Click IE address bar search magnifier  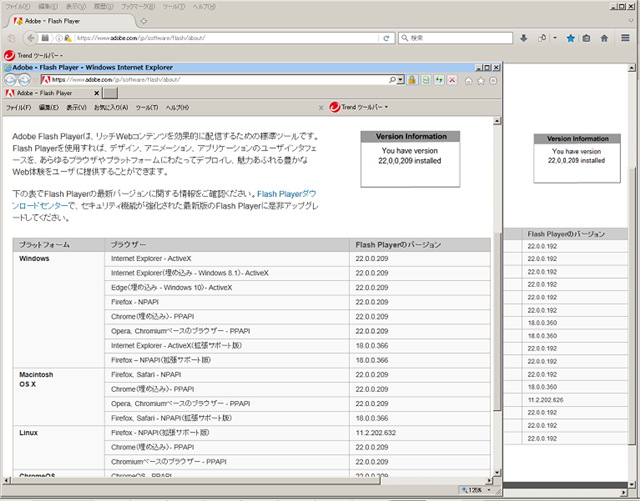click(392, 80)
